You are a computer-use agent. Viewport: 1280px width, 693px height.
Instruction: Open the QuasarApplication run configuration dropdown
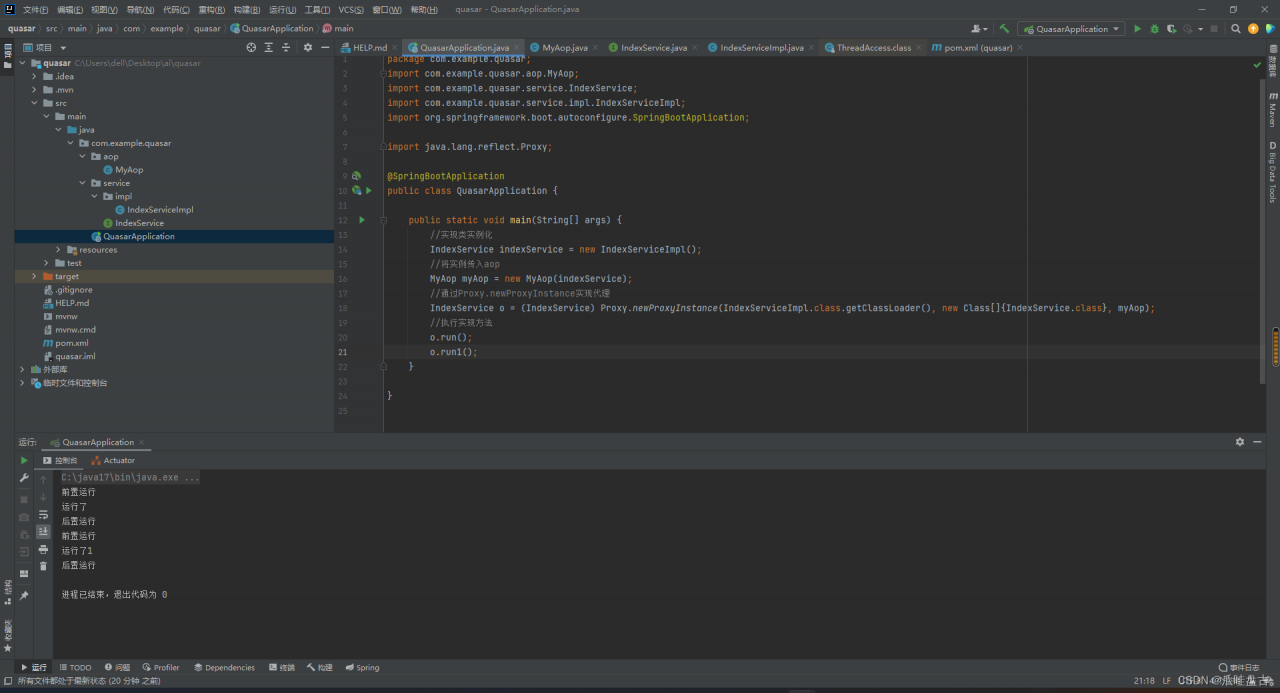point(1071,29)
